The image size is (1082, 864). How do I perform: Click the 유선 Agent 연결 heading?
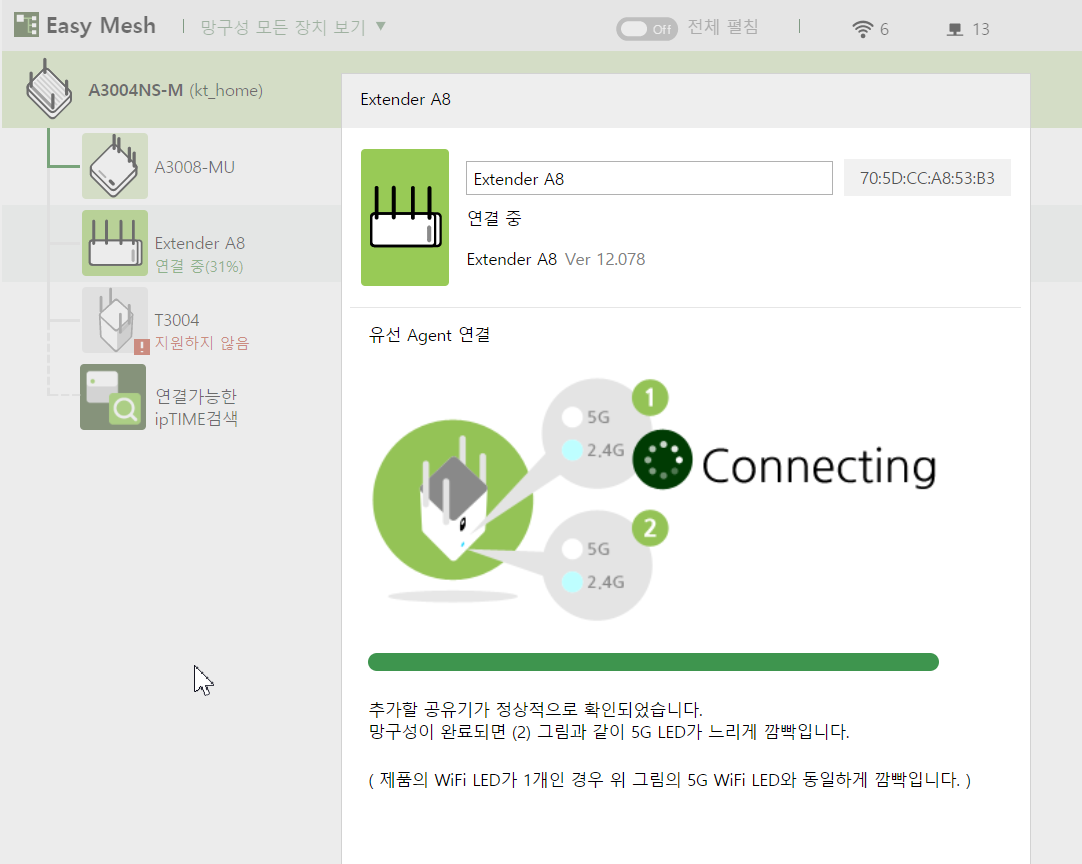tap(429, 335)
